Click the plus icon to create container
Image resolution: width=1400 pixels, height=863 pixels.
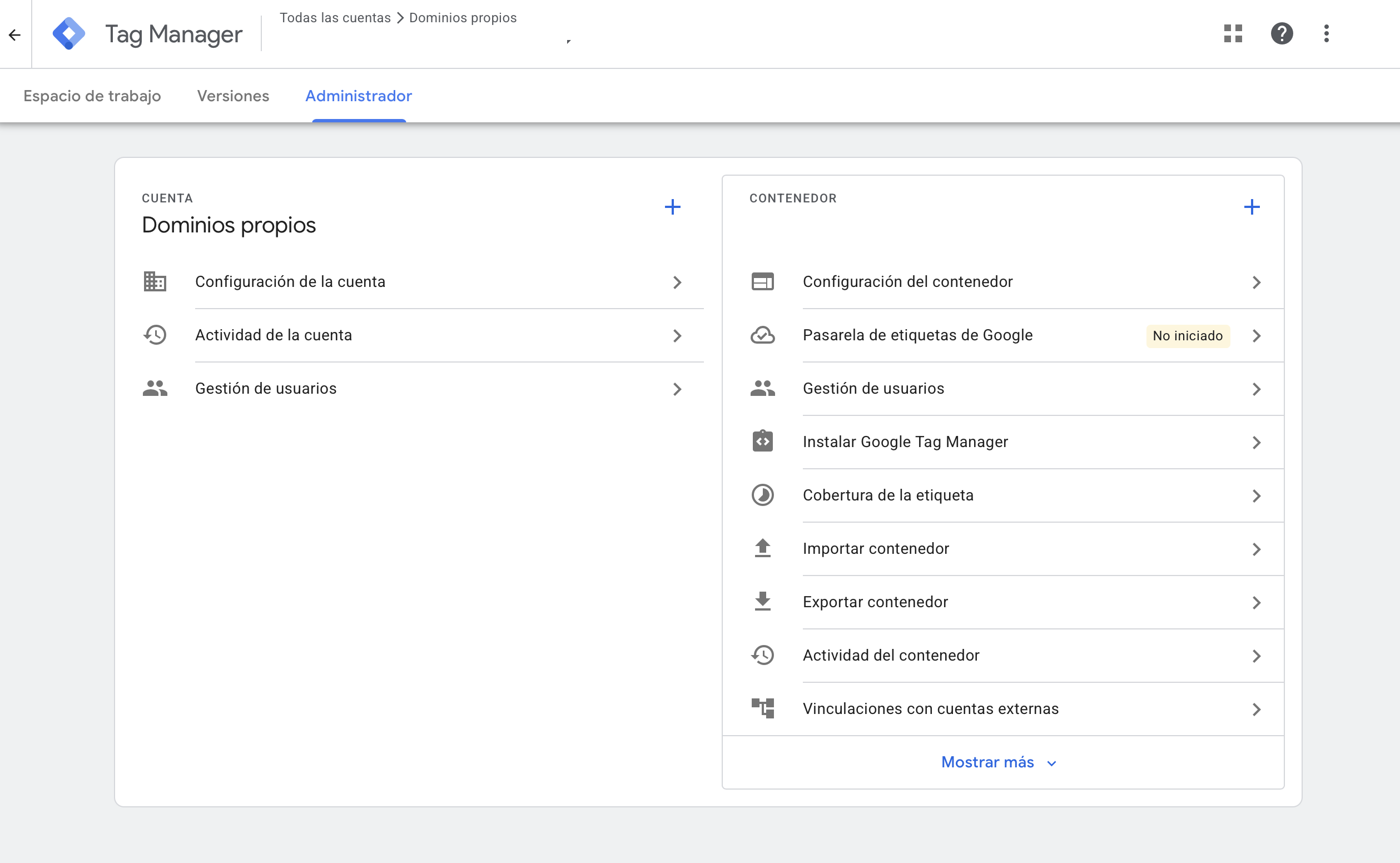tap(1252, 207)
